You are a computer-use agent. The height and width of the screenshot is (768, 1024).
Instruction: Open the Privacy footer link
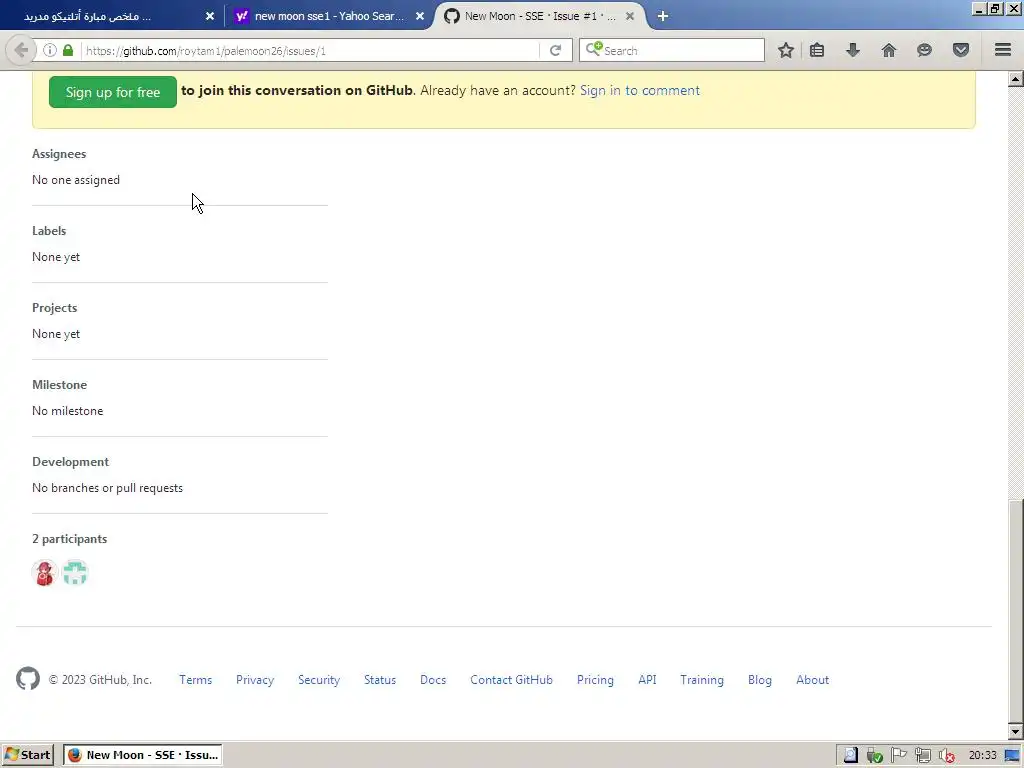[255, 680]
